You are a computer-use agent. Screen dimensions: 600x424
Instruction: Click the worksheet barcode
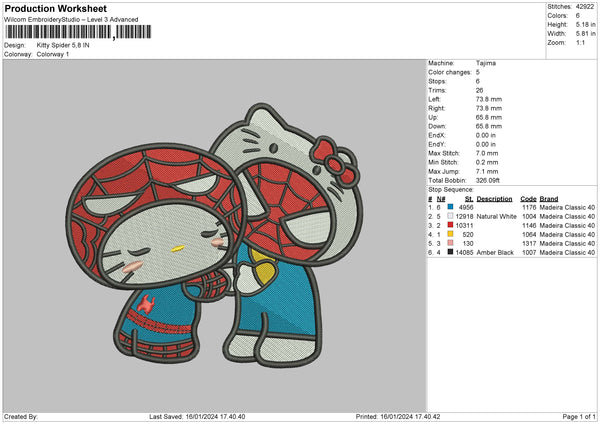[78, 32]
